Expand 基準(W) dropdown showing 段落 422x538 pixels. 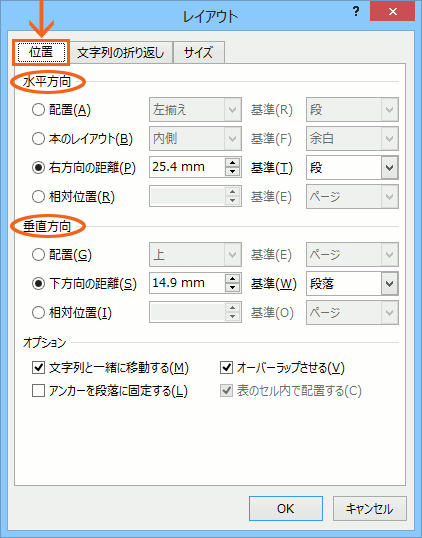coord(352,283)
